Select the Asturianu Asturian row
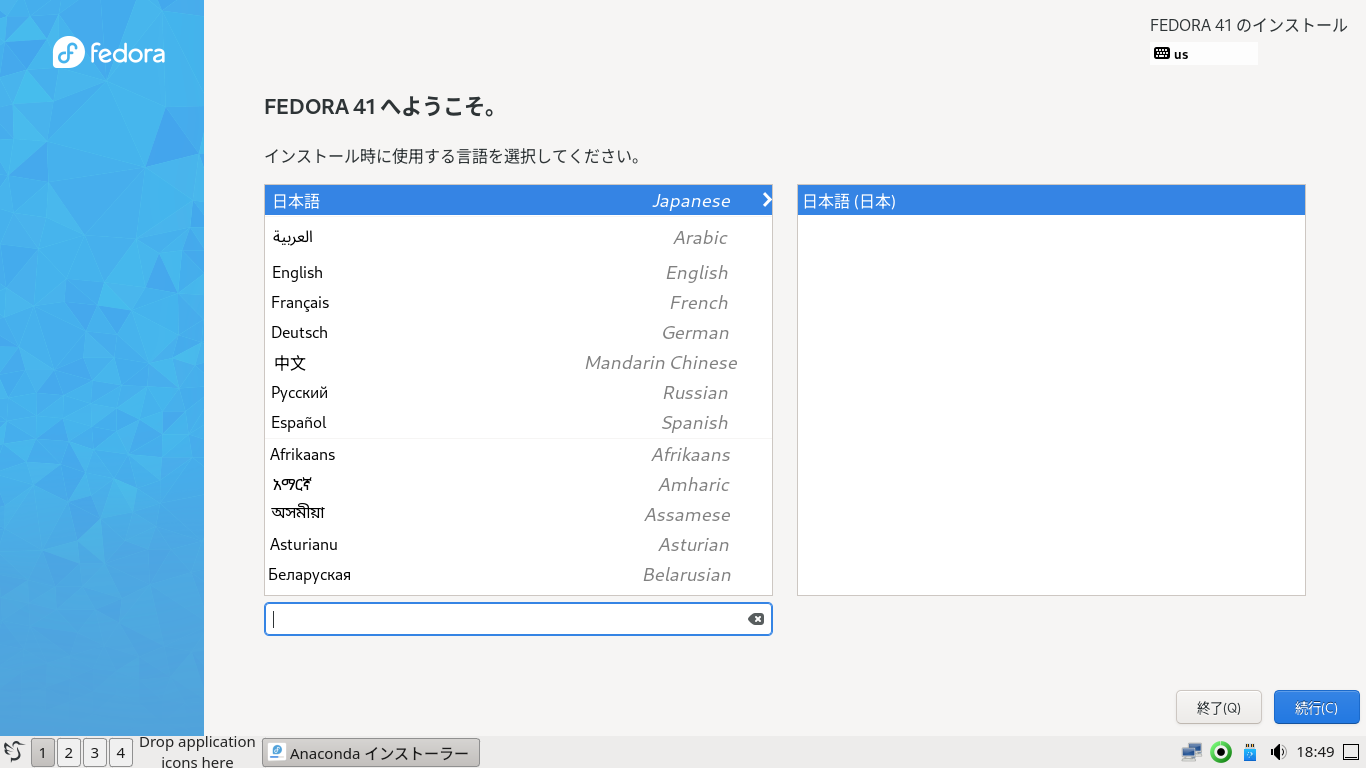Viewport: 1366px width, 768px height. 518,544
